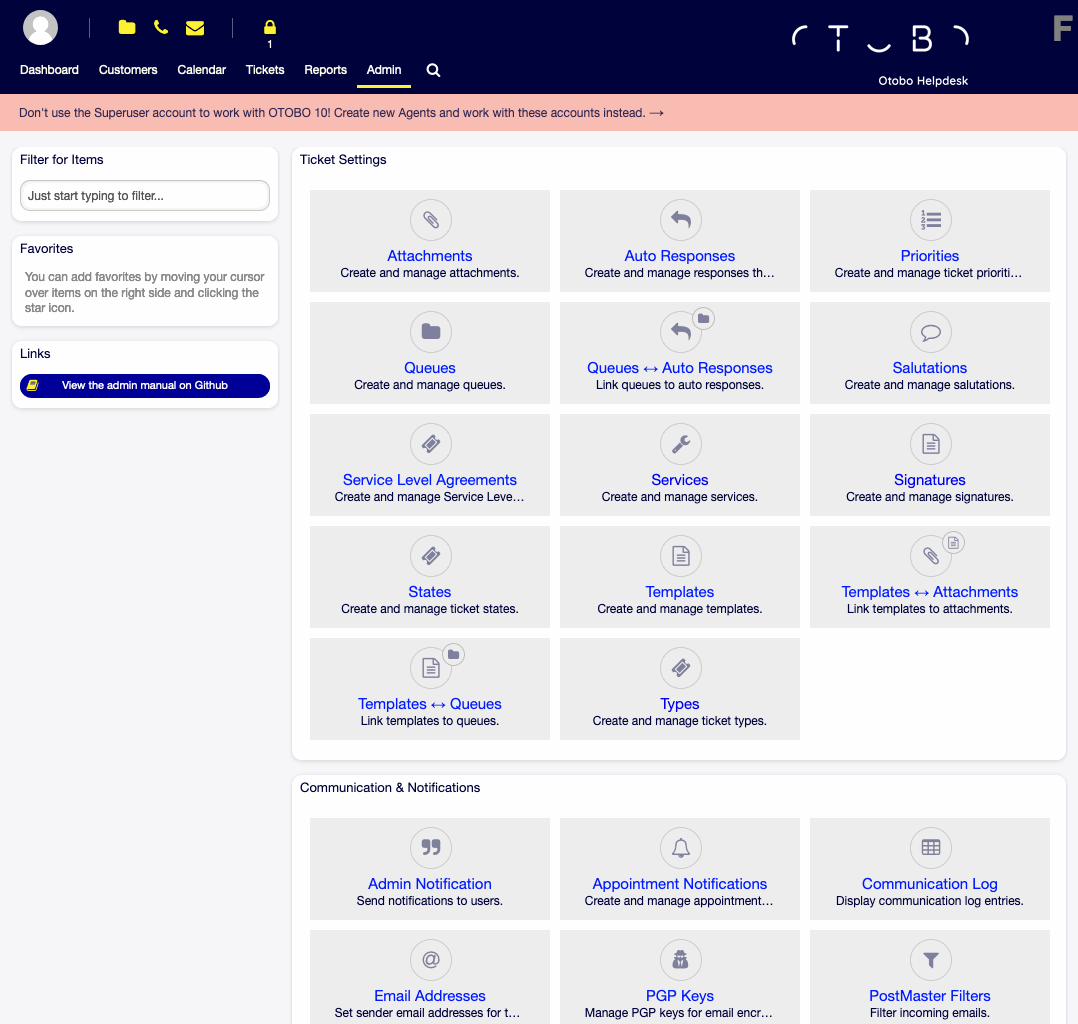Click the Salutations speech-bubble icon
The width and height of the screenshot is (1078, 1024).
pos(930,332)
